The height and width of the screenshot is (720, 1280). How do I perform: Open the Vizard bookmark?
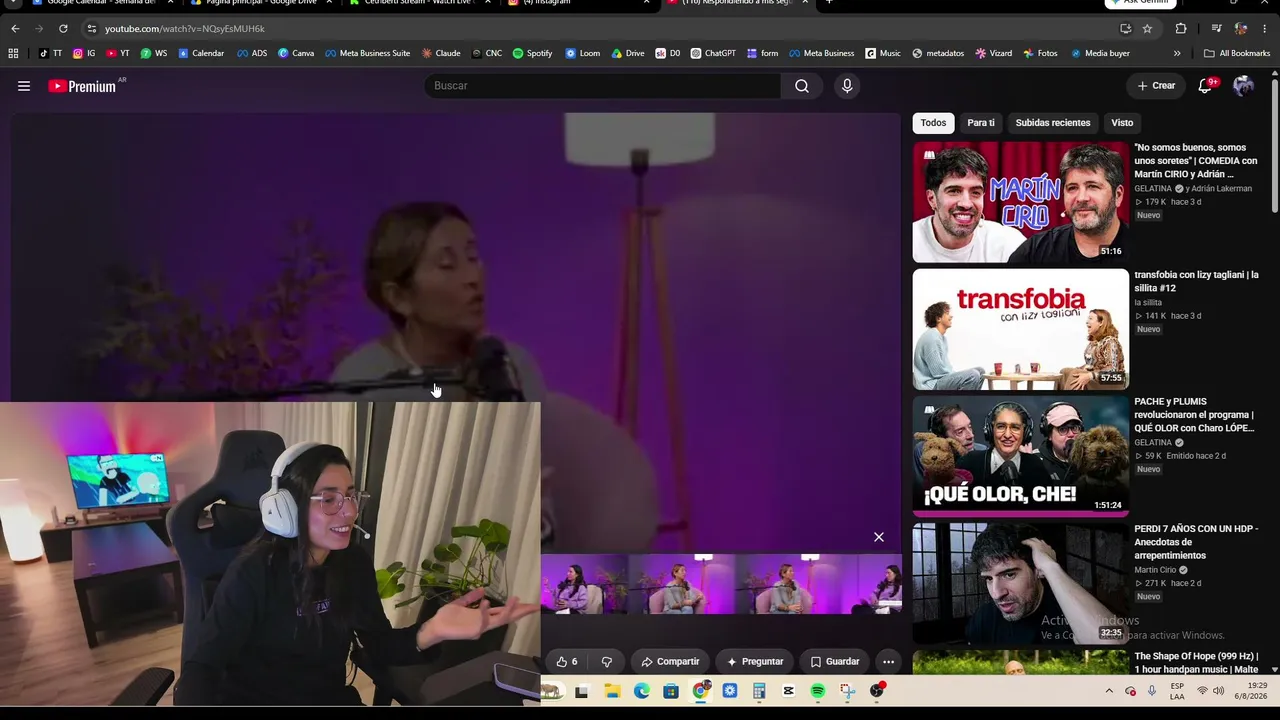tap(994, 53)
